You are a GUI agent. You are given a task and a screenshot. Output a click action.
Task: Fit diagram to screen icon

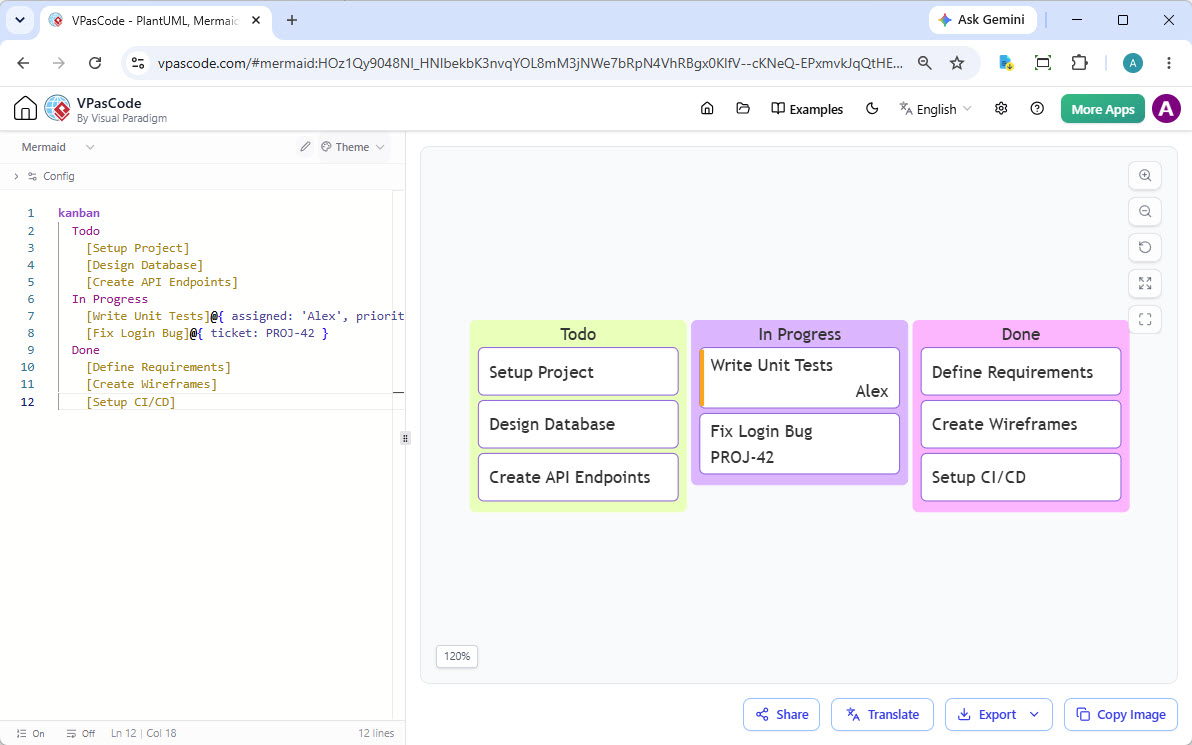(1145, 284)
